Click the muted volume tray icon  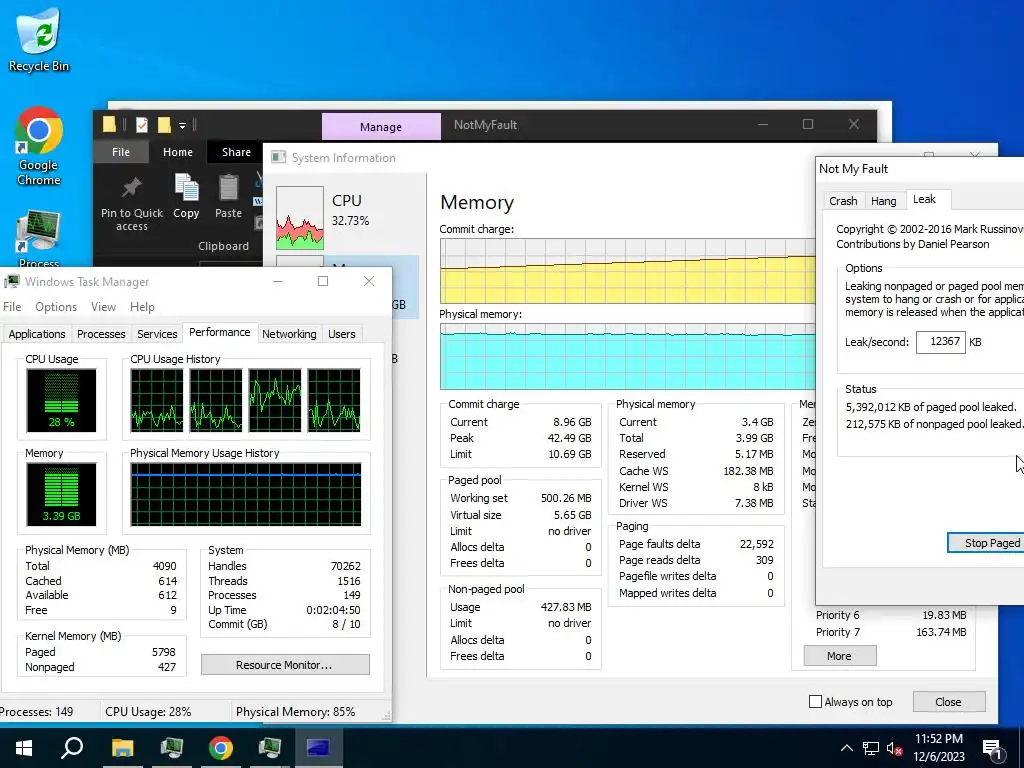coord(894,748)
